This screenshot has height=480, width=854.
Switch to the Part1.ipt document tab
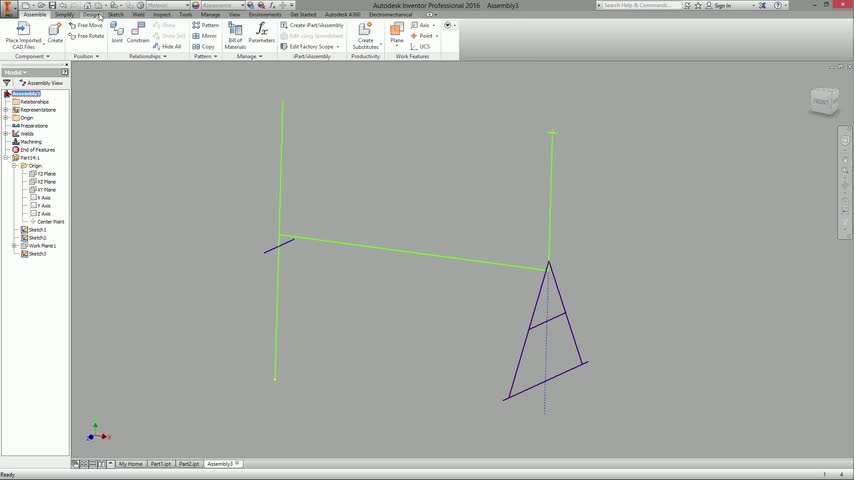[161, 464]
